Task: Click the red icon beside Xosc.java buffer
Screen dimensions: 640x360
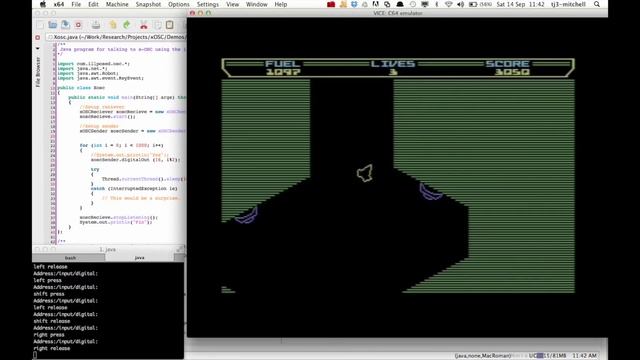Action: 38,37
